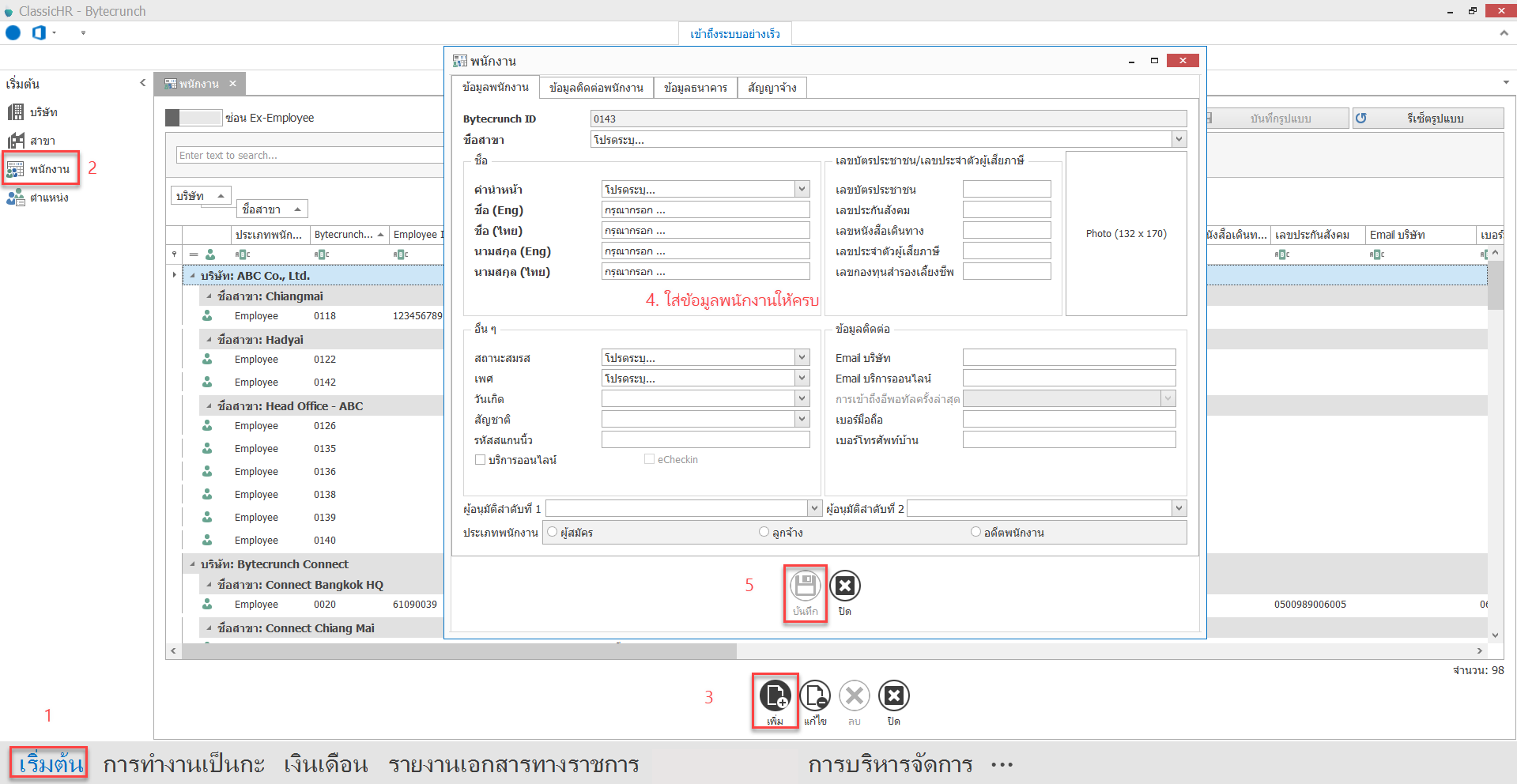Viewport: 1517px width, 784px height.
Task: Switch to the สัญญาจ้าง tab
Action: [x=772, y=88]
